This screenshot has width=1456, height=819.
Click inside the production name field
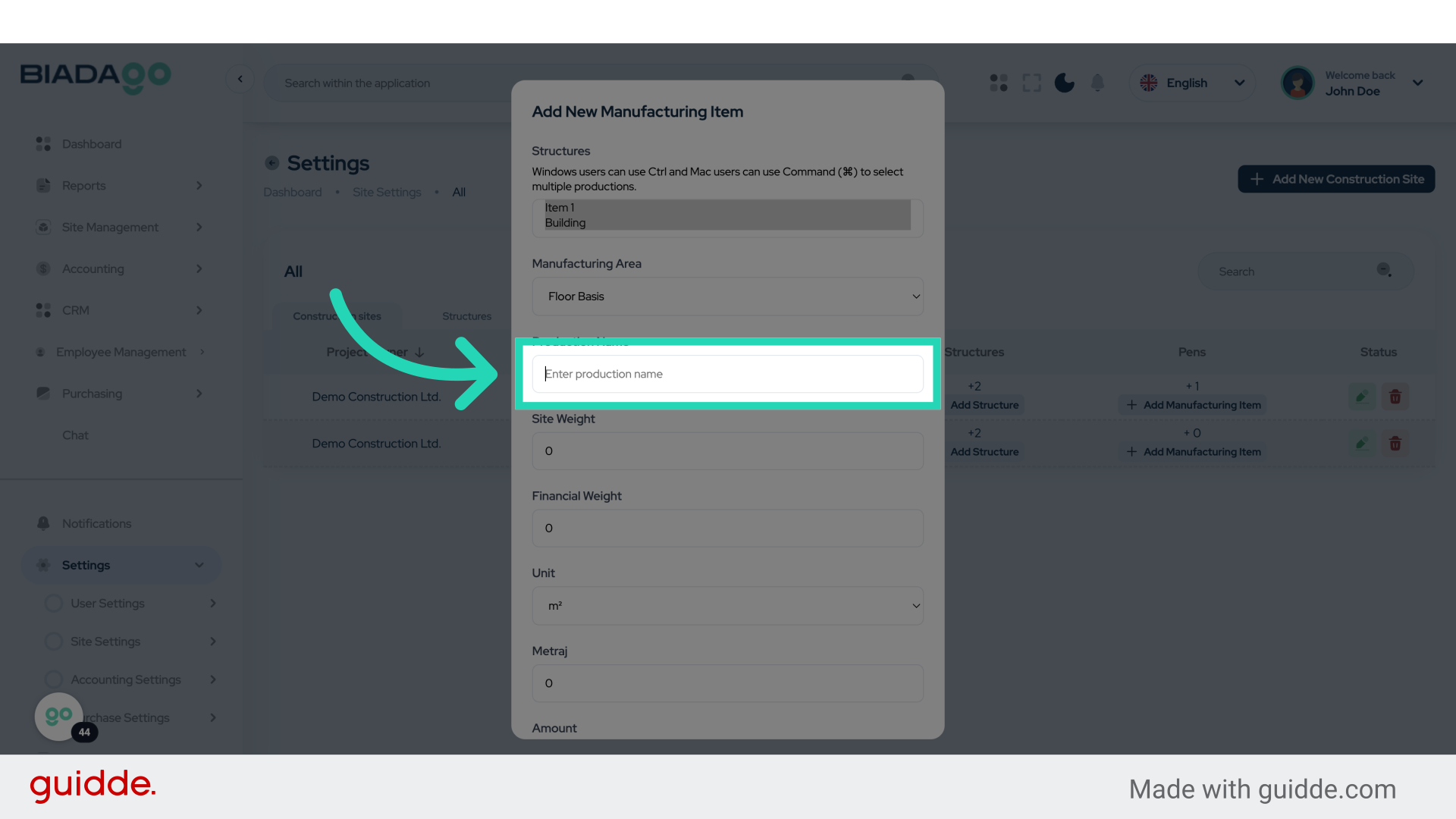(726, 374)
